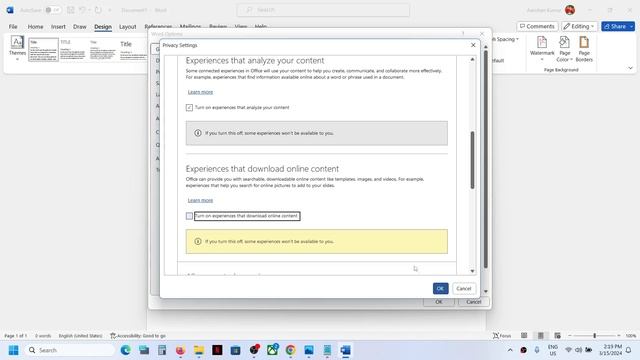This screenshot has height=360, width=640.
Task: Open the Themes gallery
Action: [x=17, y=48]
